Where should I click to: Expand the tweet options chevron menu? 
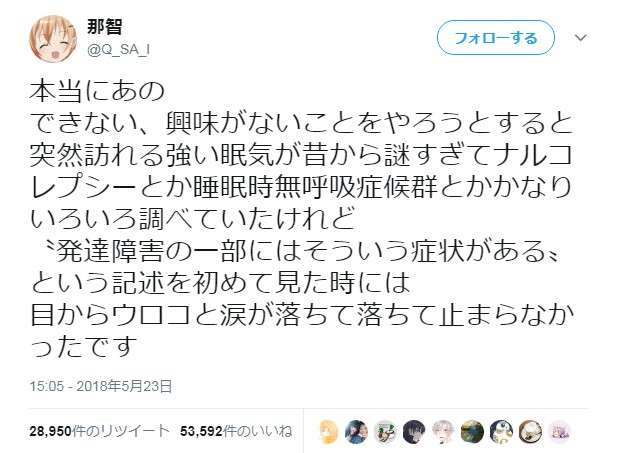[x=580, y=38]
